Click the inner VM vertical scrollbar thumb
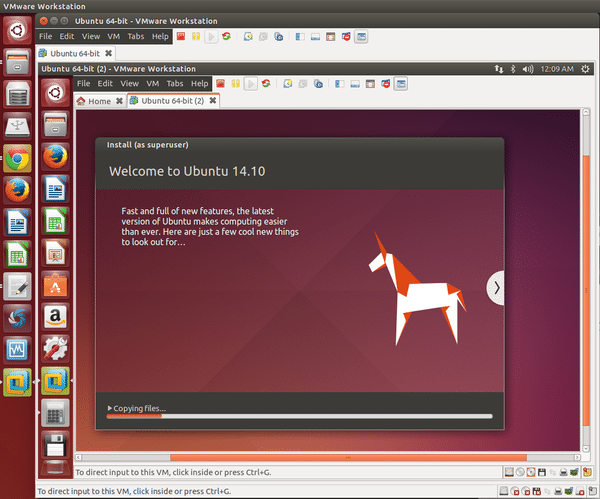 (x=586, y=290)
